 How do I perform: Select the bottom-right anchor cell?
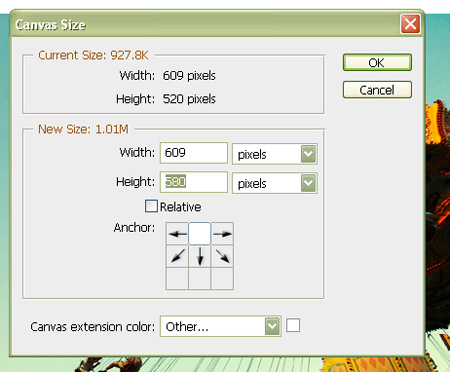222,278
